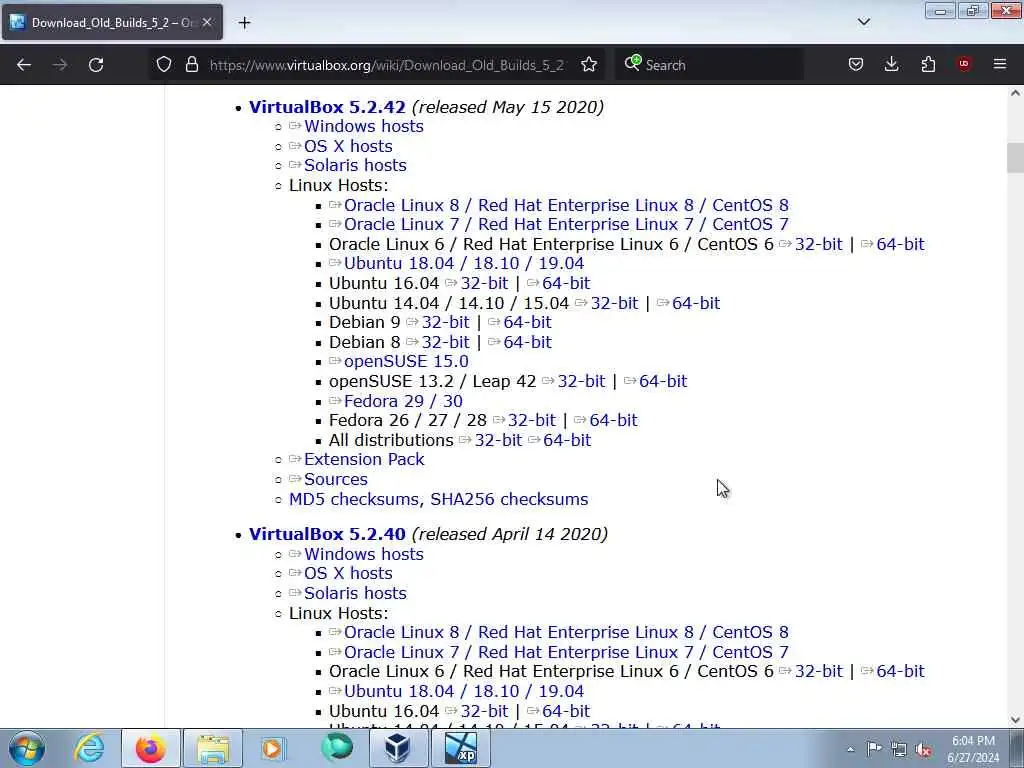Open Oracle Linux 8 link under 5.2.40
The image size is (1024, 768).
(566, 632)
